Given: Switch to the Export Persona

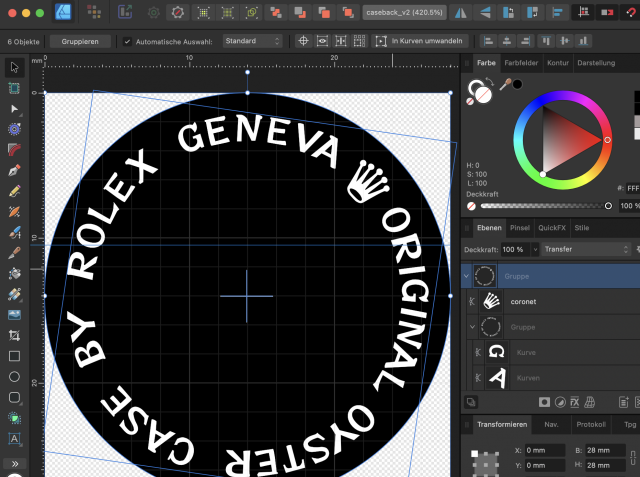Looking at the screenshot, I should point(125,12).
